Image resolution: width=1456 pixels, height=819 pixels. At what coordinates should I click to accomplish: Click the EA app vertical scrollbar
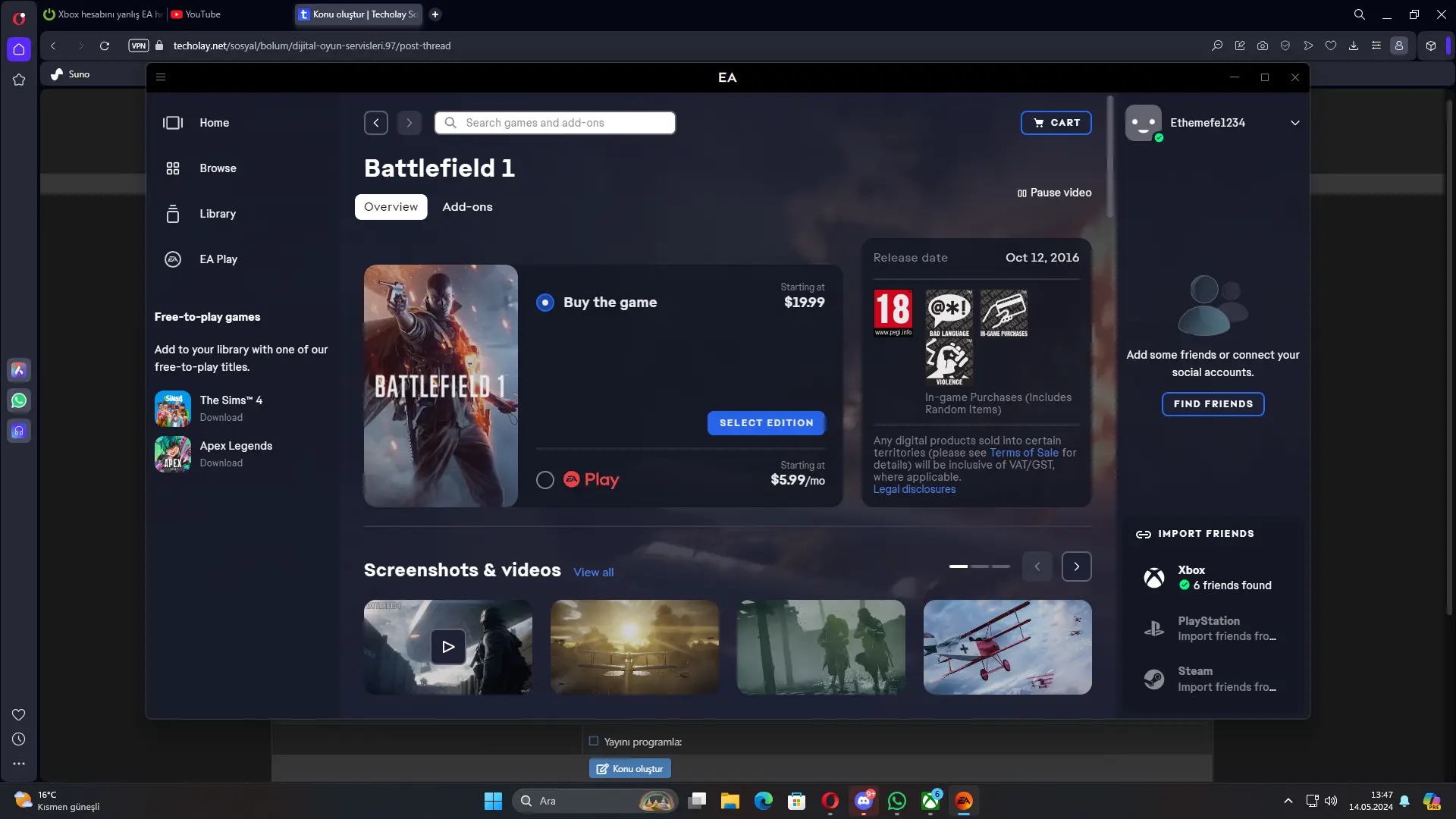click(1110, 156)
